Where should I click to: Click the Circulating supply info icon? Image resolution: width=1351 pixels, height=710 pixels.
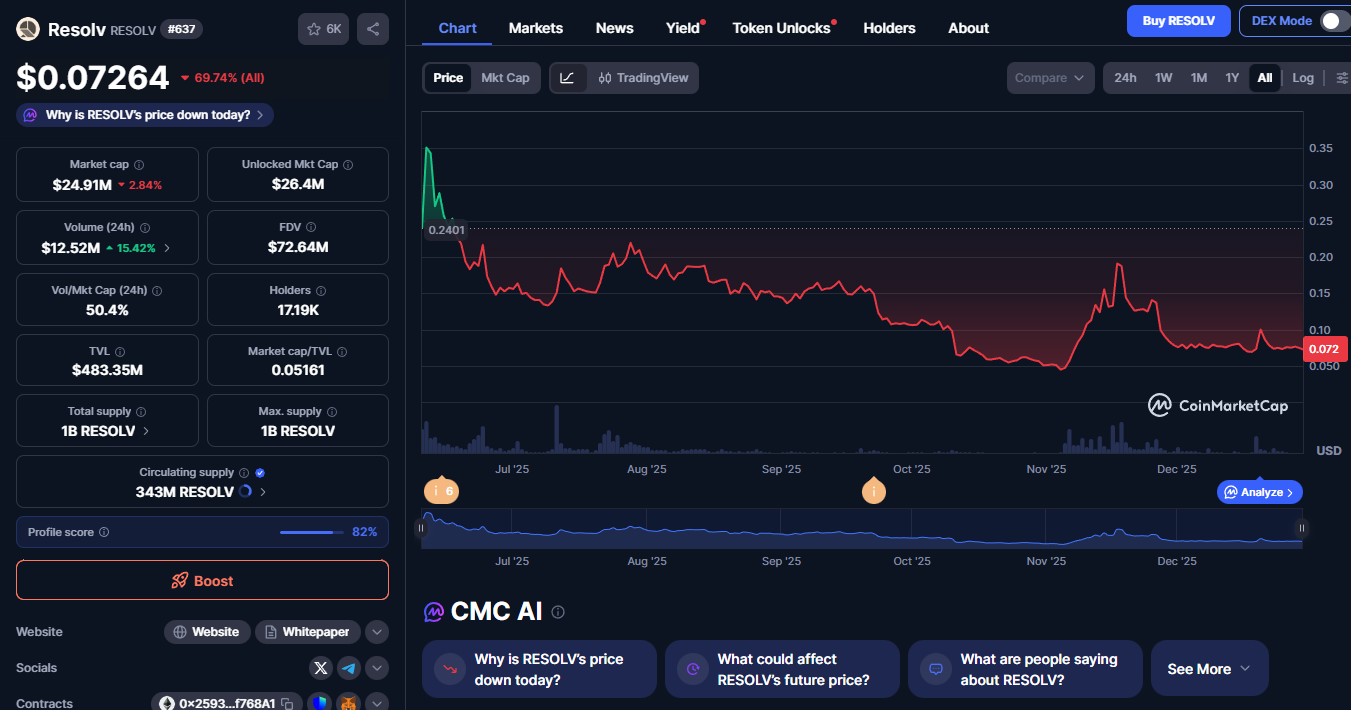(244, 473)
